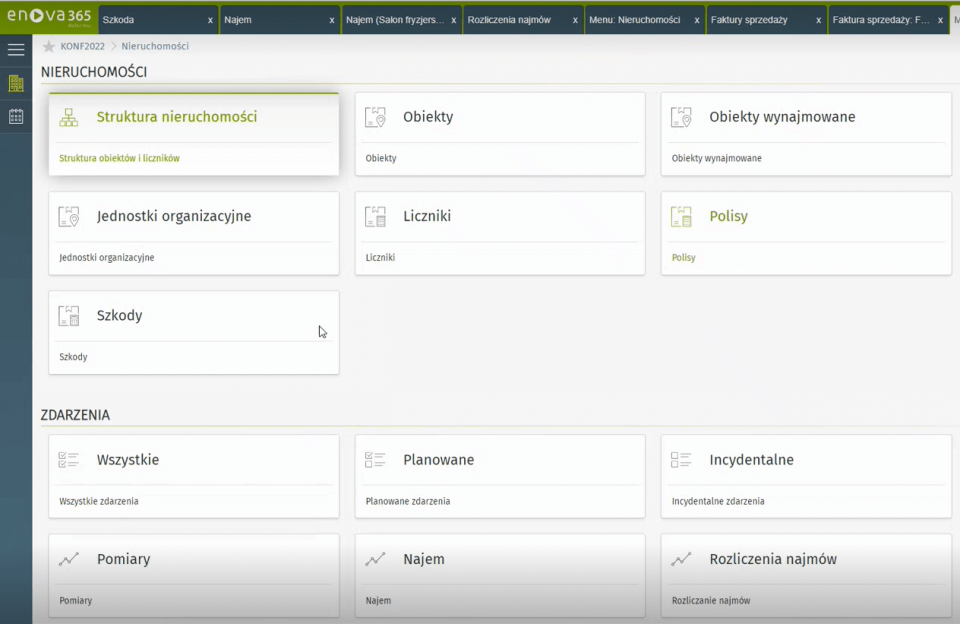The width and height of the screenshot is (960, 624).
Task: Open Struktura obiektów i liczników link
Action: [x=119, y=158]
